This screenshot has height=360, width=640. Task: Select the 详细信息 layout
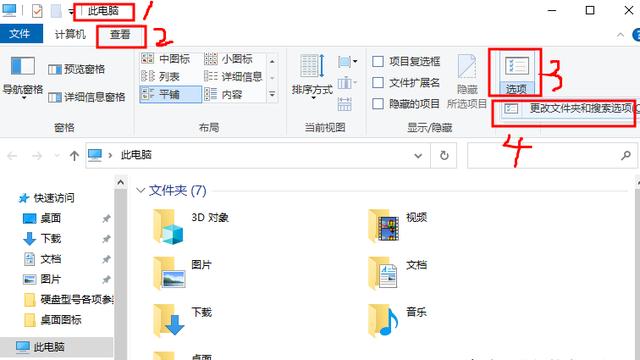coord(233,76)
